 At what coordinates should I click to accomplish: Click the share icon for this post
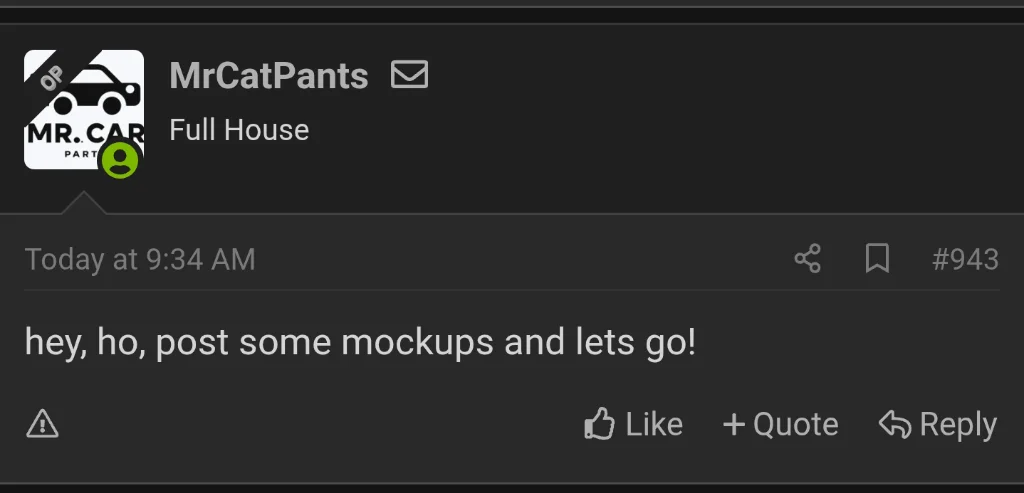click(x=807, y=259)
